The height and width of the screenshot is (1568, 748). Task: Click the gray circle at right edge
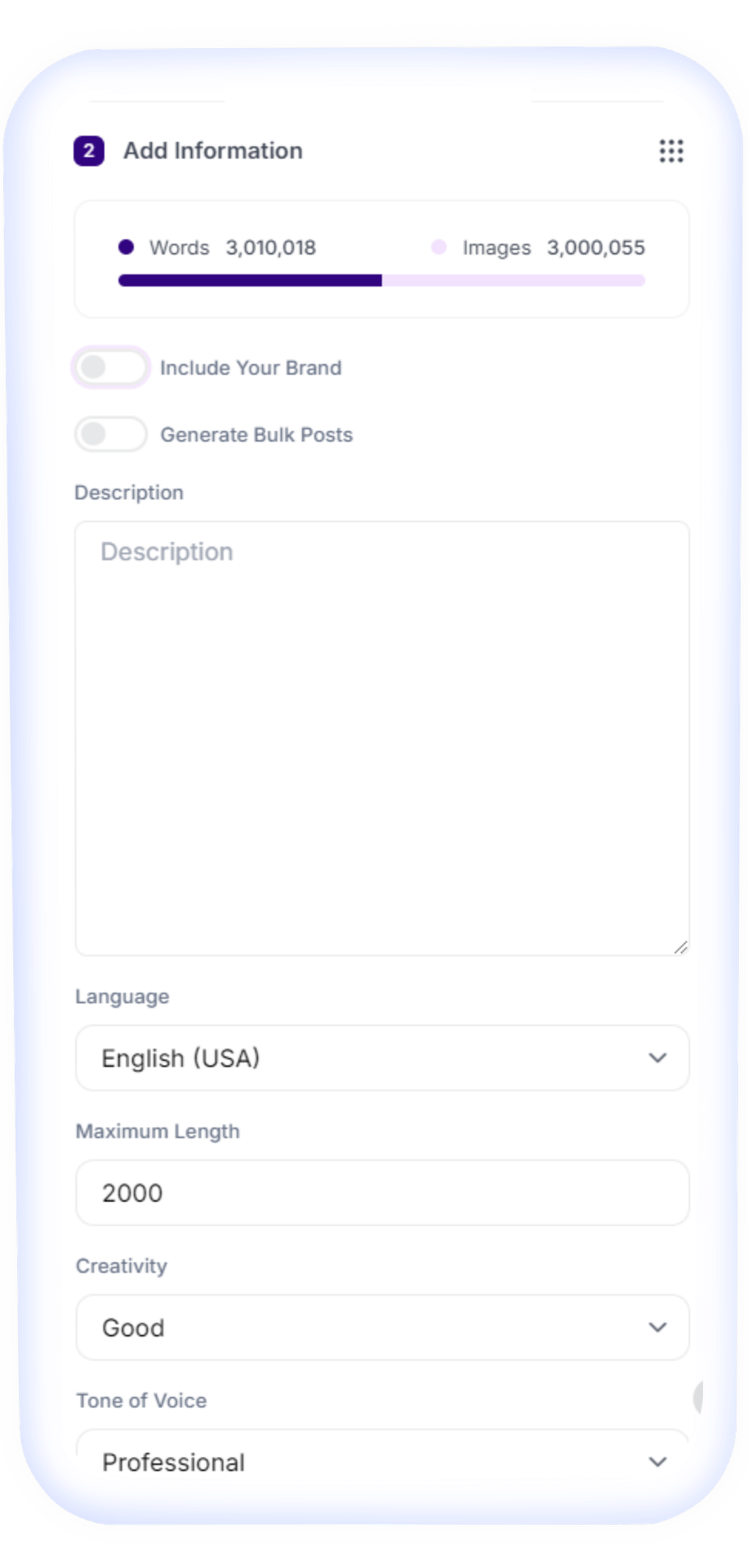(698, 1397)
